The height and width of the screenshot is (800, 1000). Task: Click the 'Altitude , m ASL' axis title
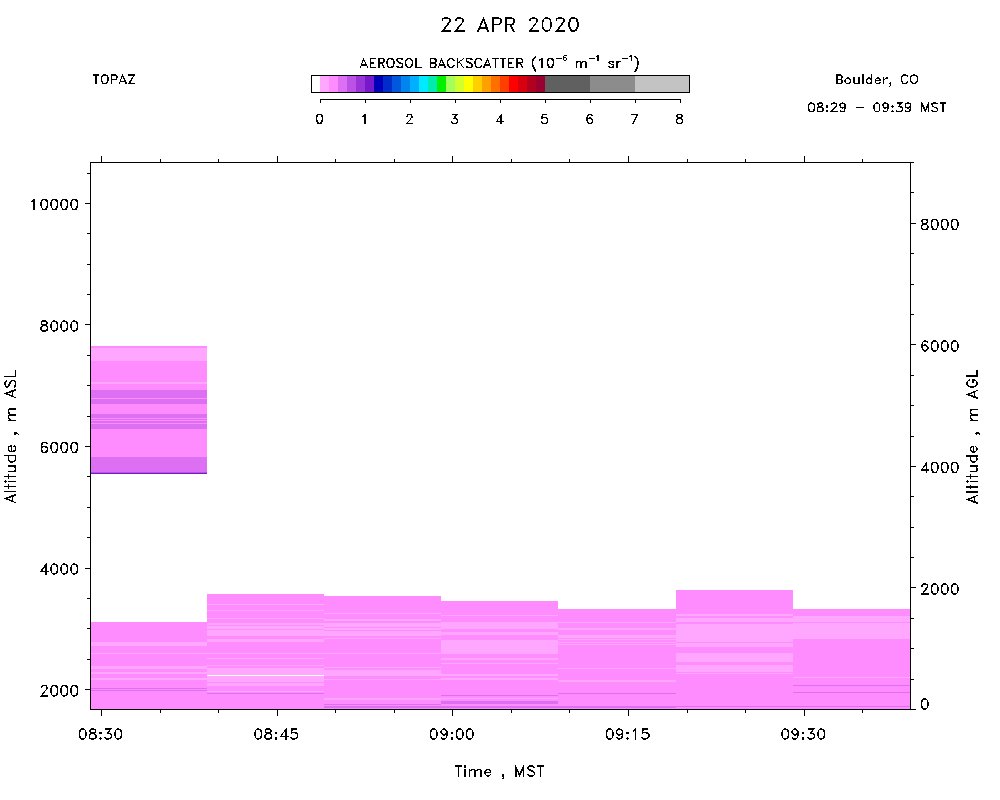tap(11, 436)
